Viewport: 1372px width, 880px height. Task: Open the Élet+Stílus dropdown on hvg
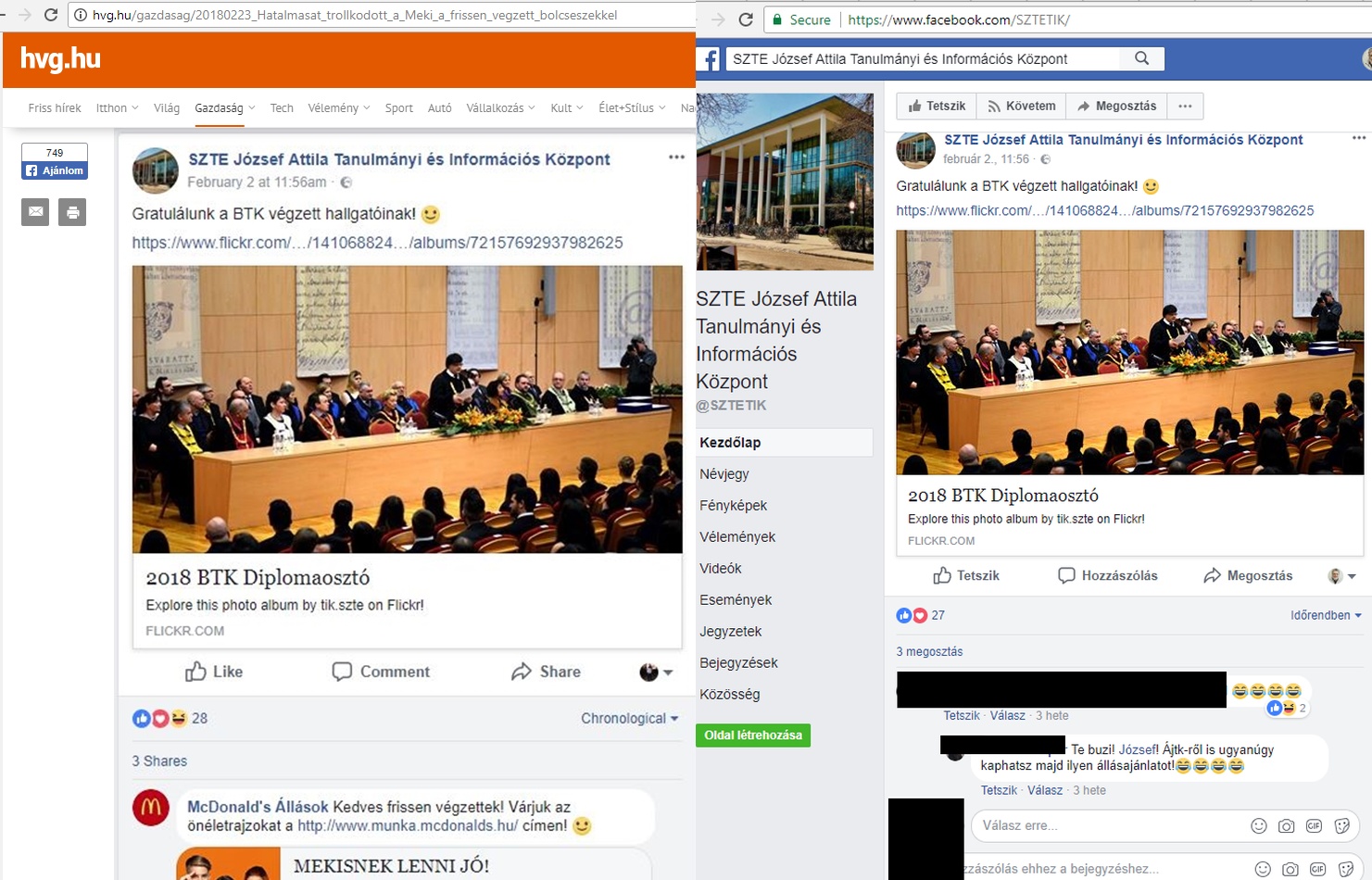coord(632,108)
